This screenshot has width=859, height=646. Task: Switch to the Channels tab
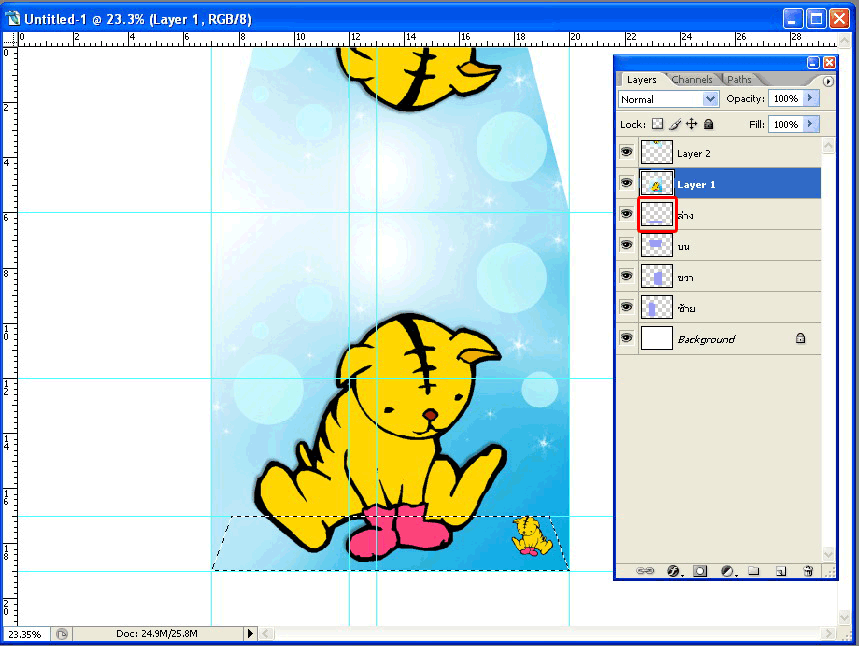[692, 80]
